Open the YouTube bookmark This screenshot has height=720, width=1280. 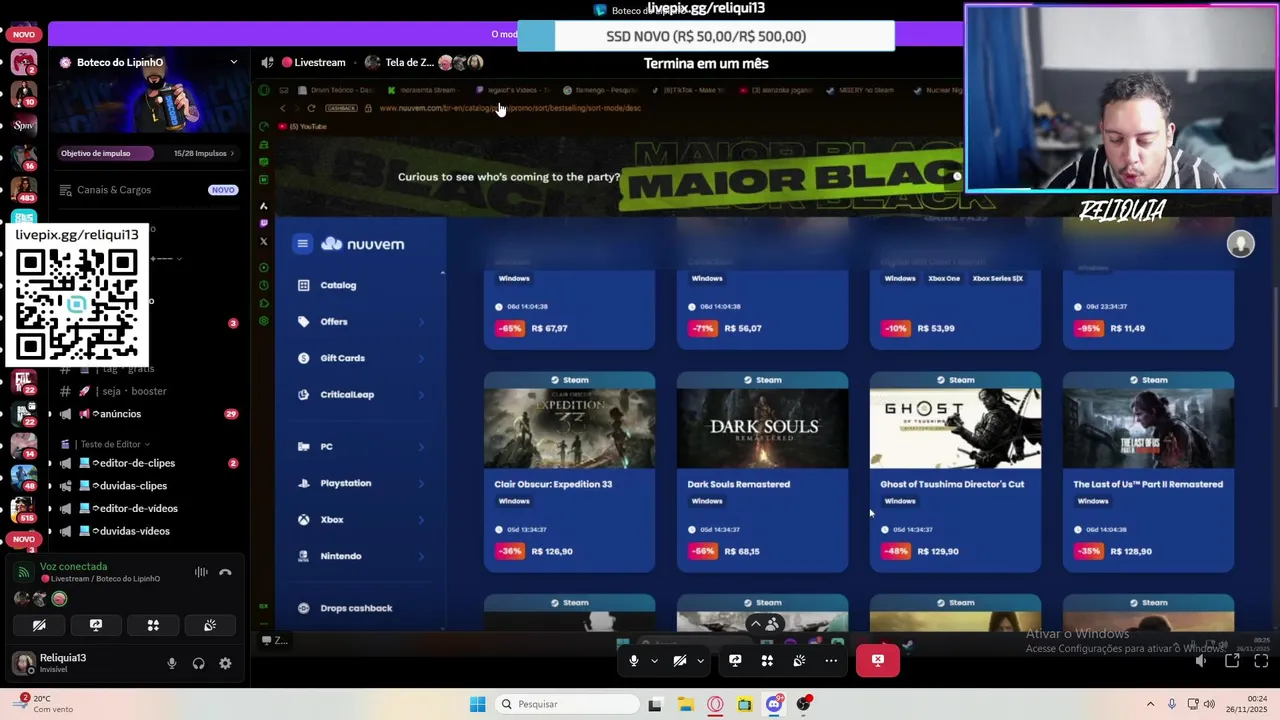coord(303,126)
